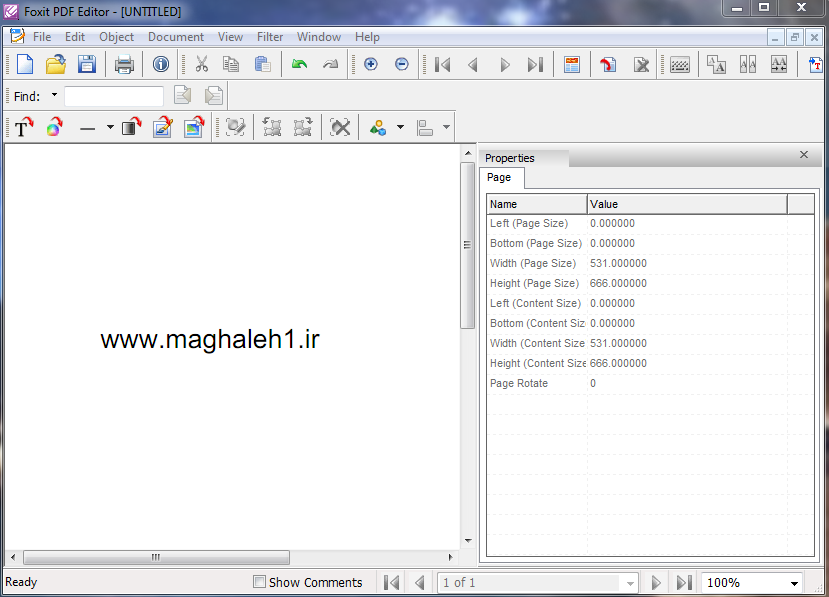Open the Help menu
The height and width of the screenshot is (597, 829).
(x=367, y=37)
